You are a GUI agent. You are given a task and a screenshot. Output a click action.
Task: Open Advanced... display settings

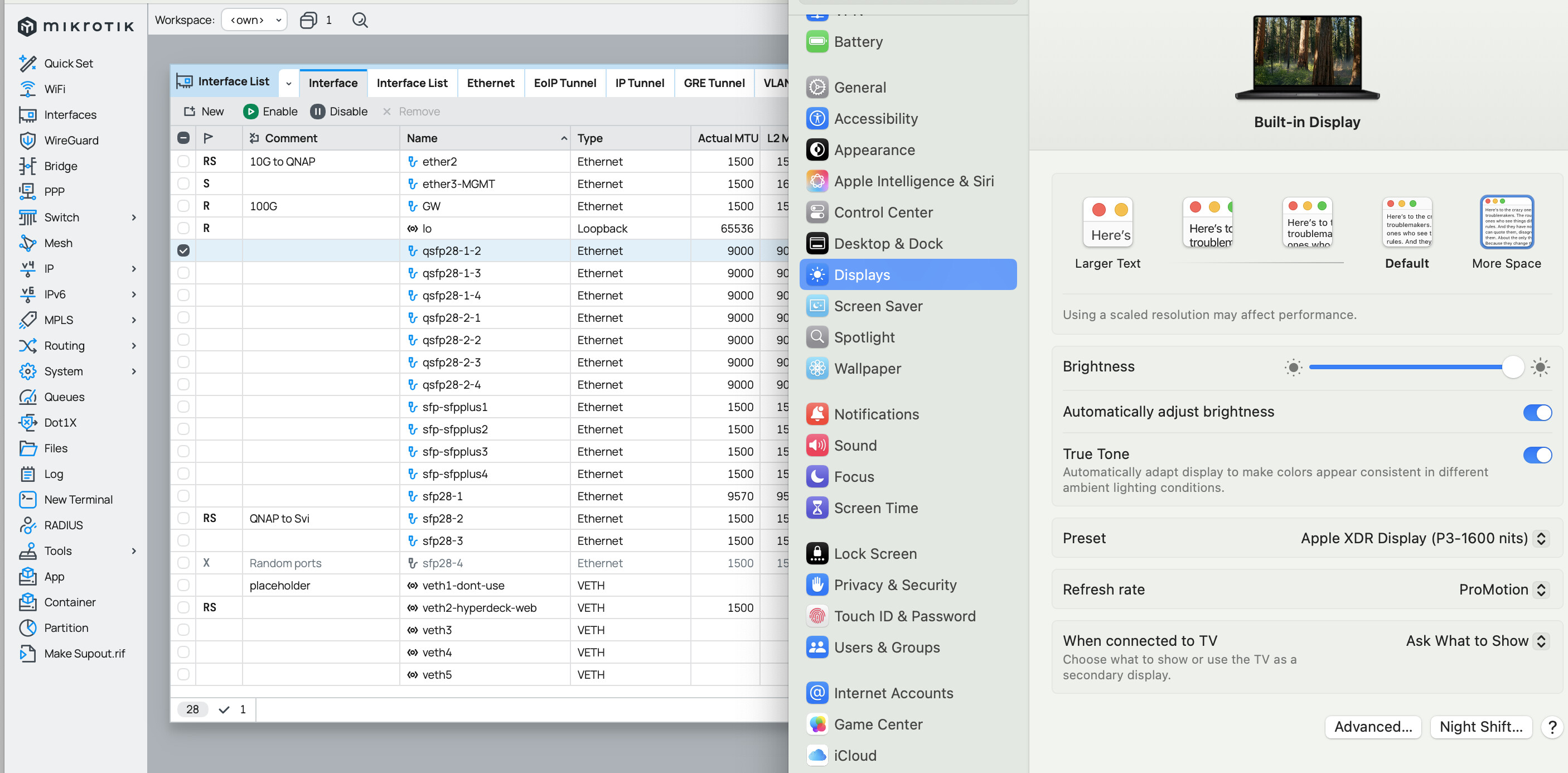[1373, 727]
